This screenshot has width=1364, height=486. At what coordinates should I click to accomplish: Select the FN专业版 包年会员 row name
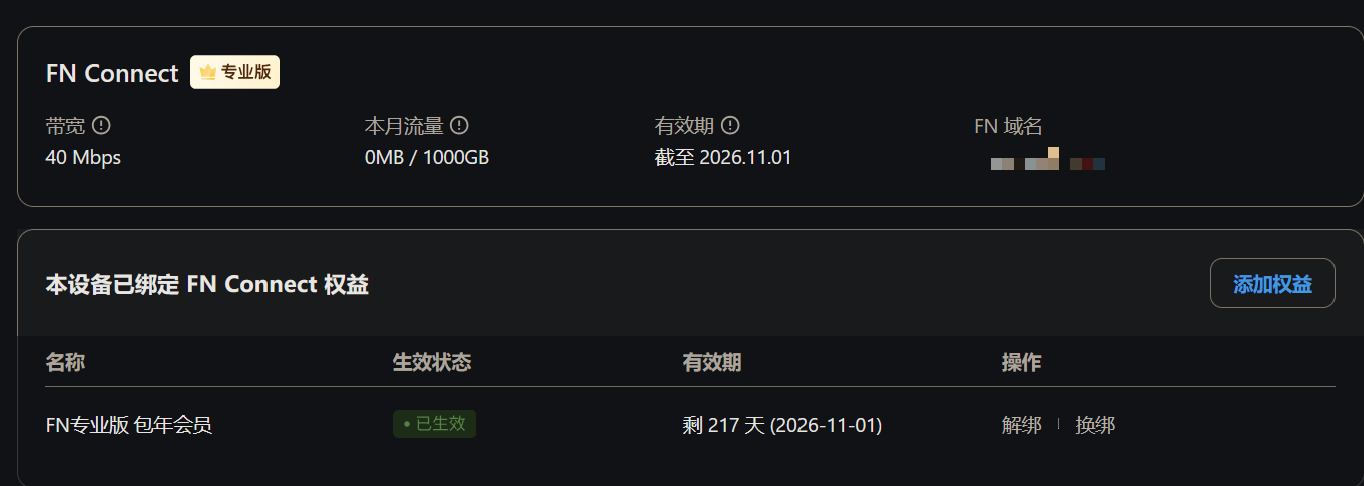[x=129, y=425]
